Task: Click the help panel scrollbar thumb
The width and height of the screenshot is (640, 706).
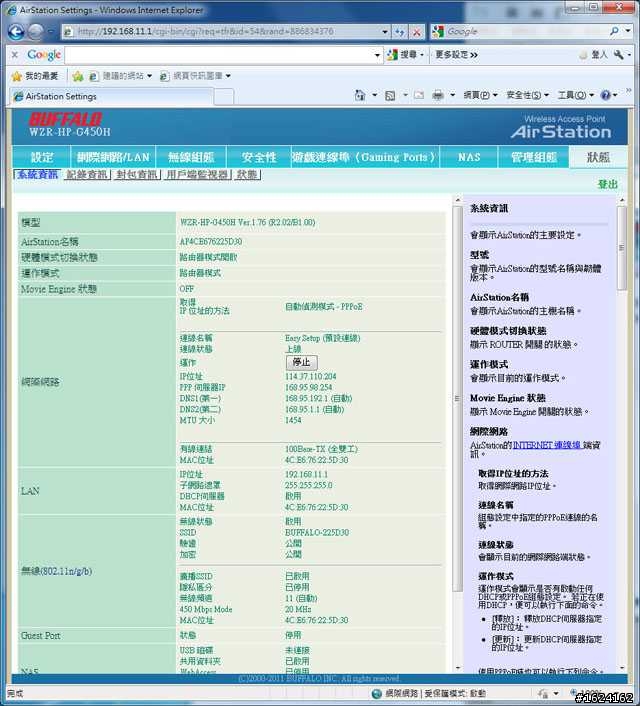Action: coord(622,249)
